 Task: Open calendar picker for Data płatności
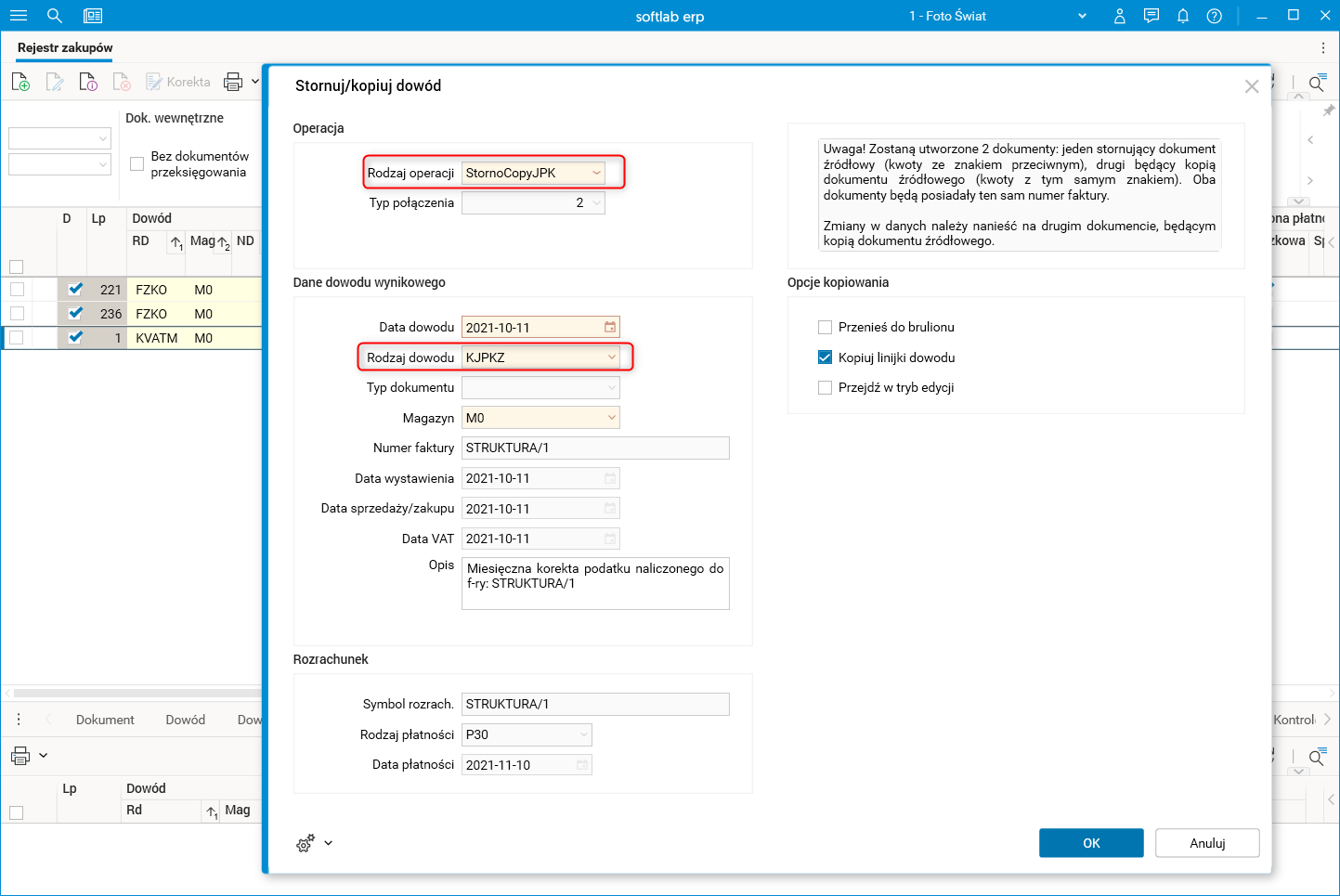click(x=582, y=765)
